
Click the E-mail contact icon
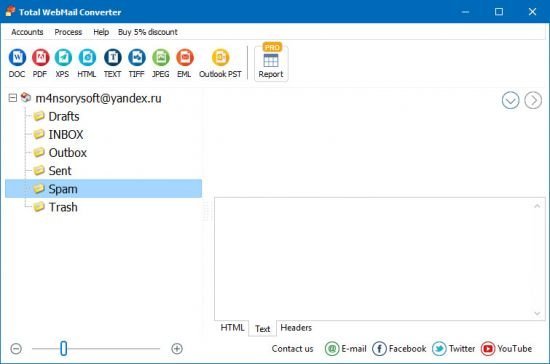click(332, 349)
